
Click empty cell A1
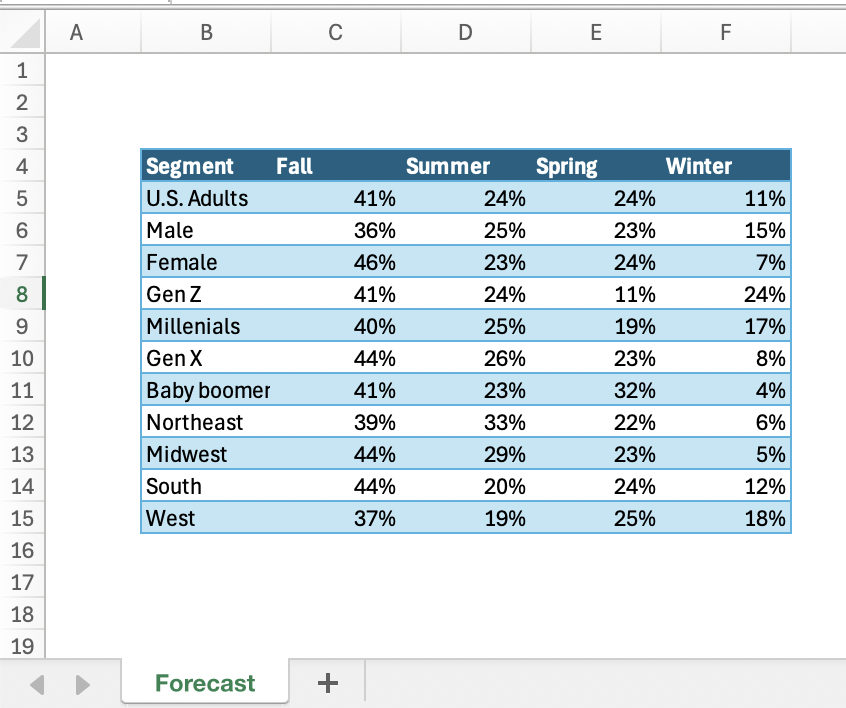(75, 70)
